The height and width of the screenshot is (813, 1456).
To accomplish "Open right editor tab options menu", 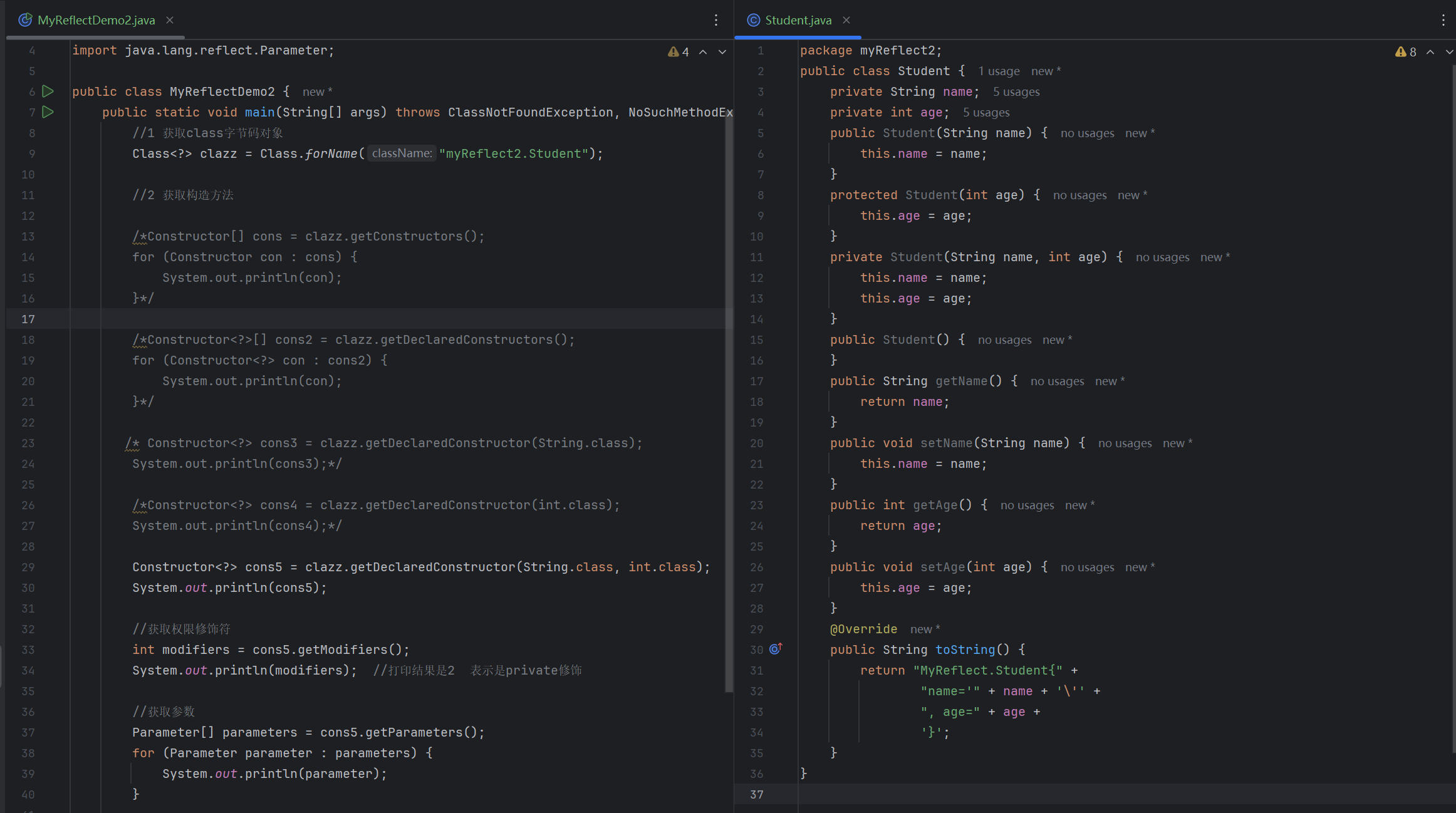I will click(1443, 20).
